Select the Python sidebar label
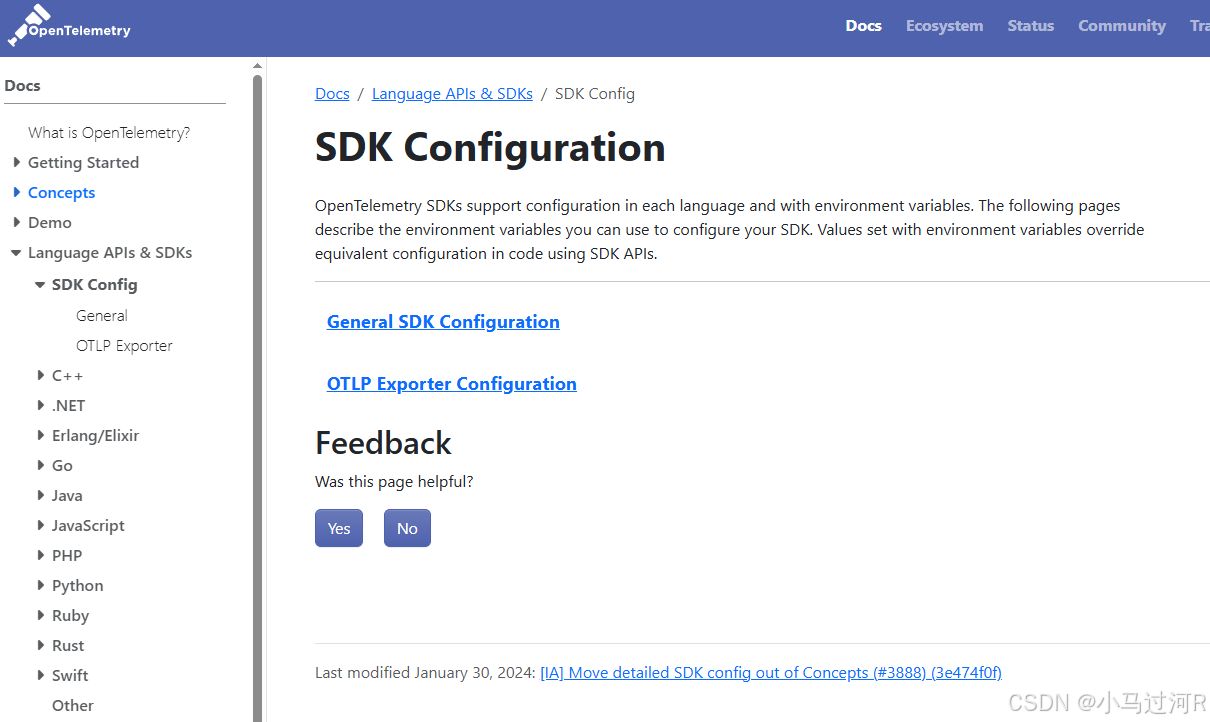 point(78,586)
